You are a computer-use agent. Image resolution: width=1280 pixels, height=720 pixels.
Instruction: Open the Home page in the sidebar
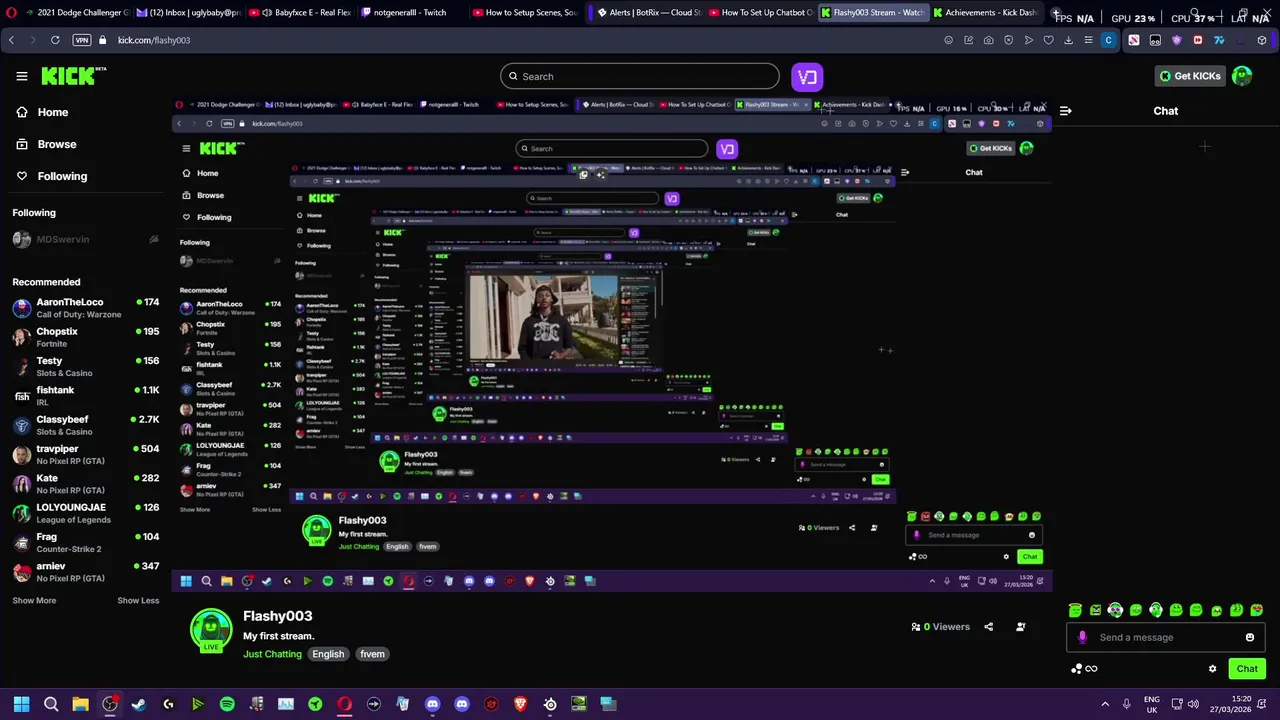tap(42, 112)
